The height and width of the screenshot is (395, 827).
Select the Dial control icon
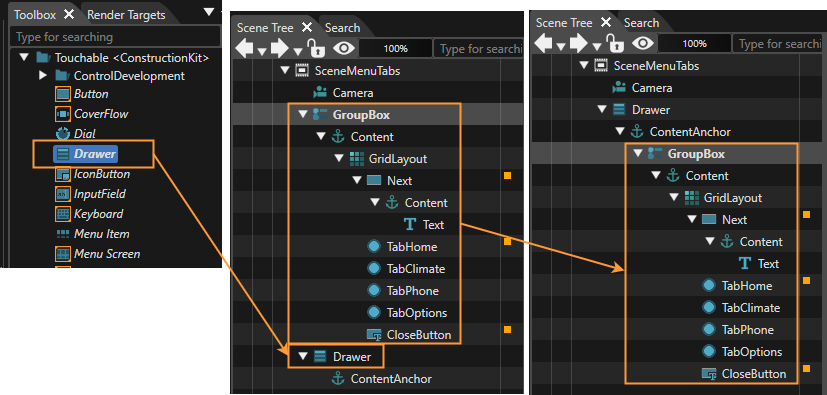[63, 134]
